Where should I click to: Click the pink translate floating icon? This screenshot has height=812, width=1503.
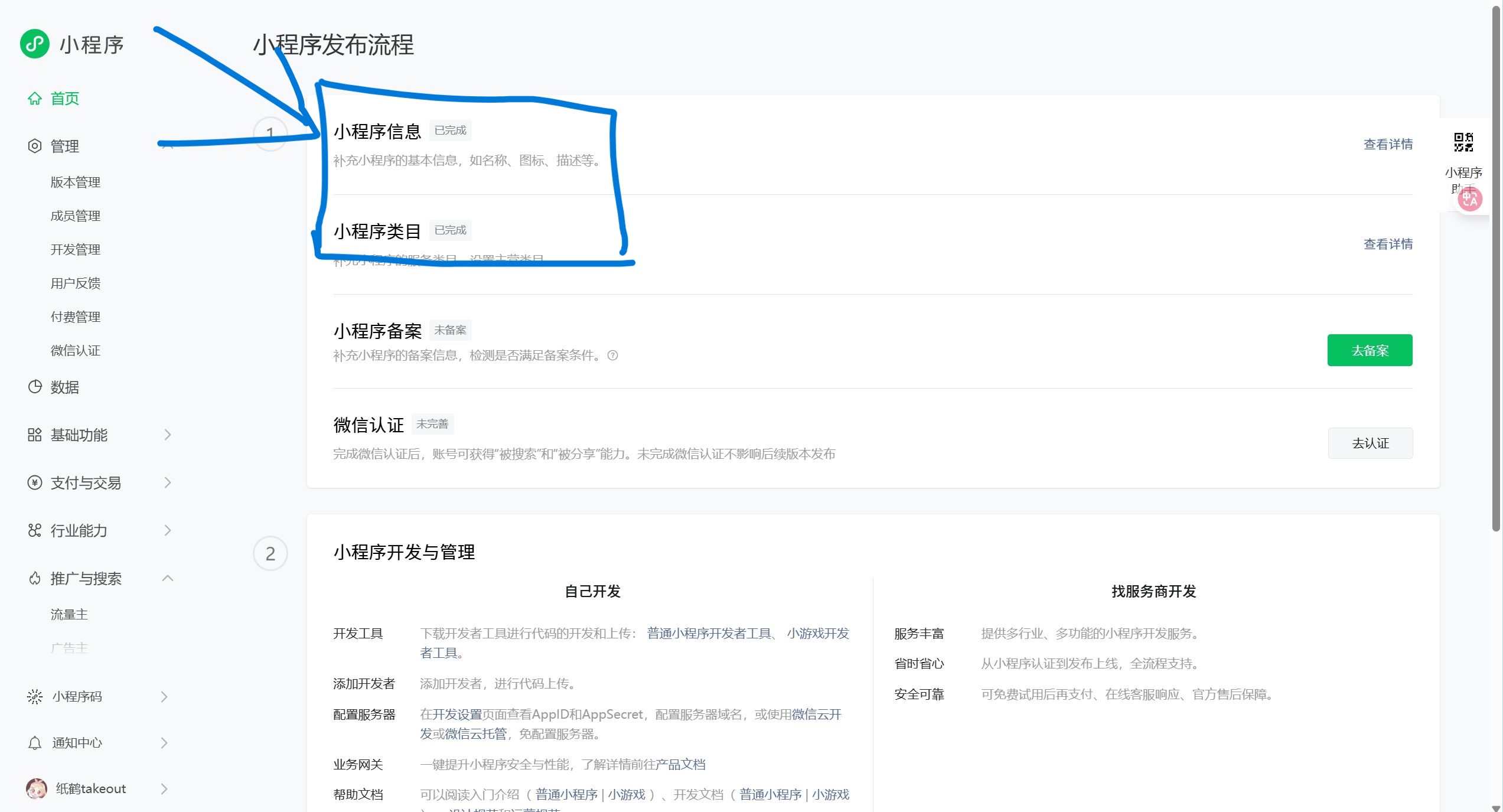1470,200
